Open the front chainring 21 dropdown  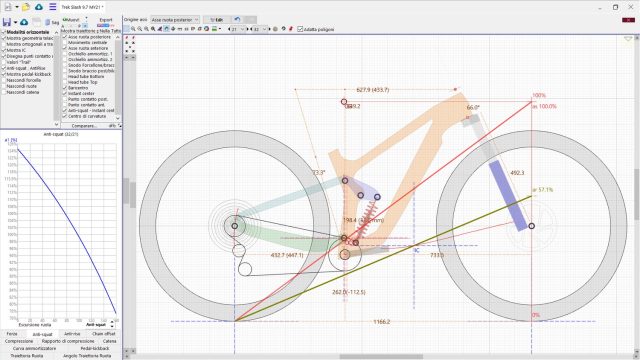coord(238,29)
